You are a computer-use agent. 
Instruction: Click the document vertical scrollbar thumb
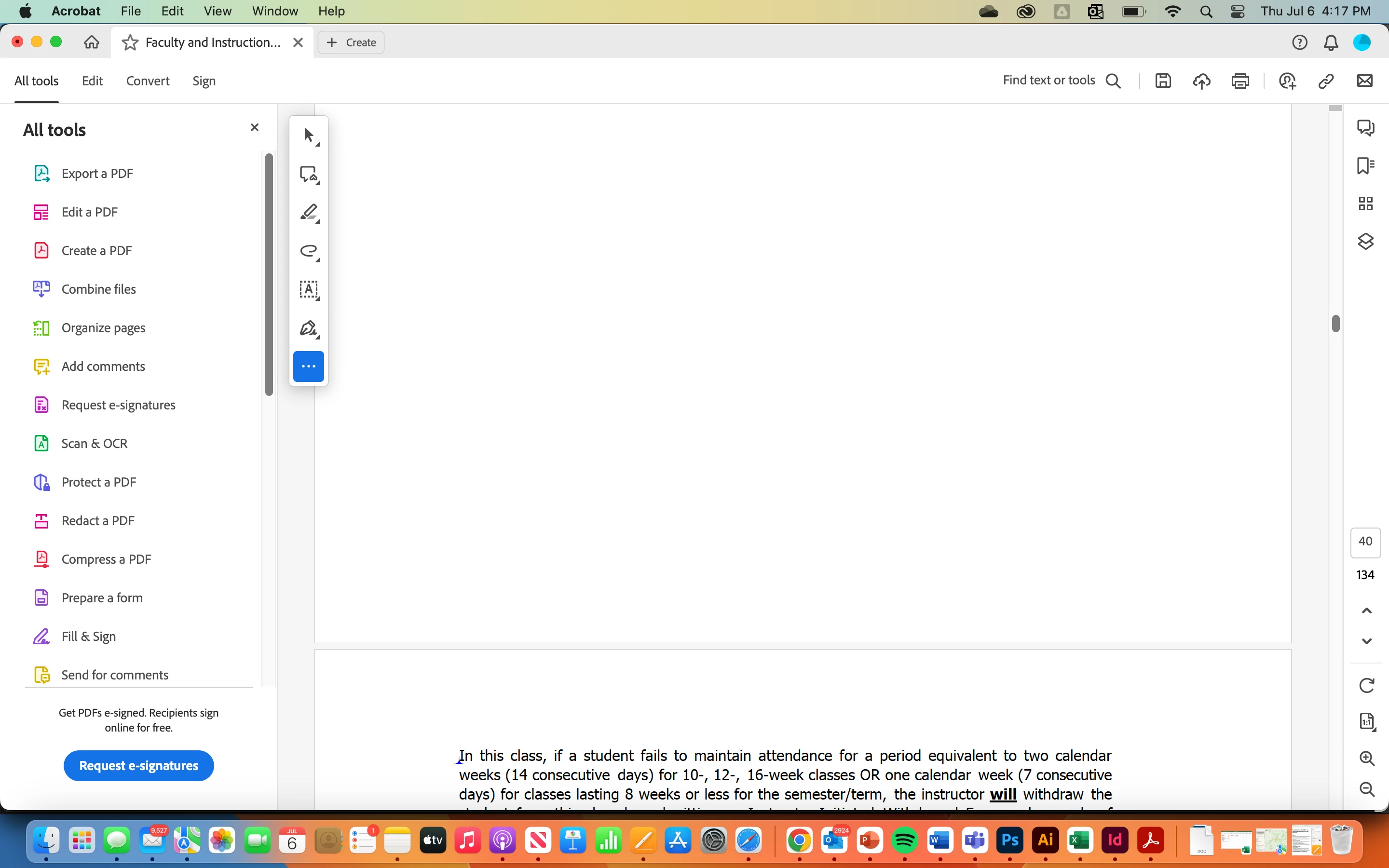[x=1335, y=324]
